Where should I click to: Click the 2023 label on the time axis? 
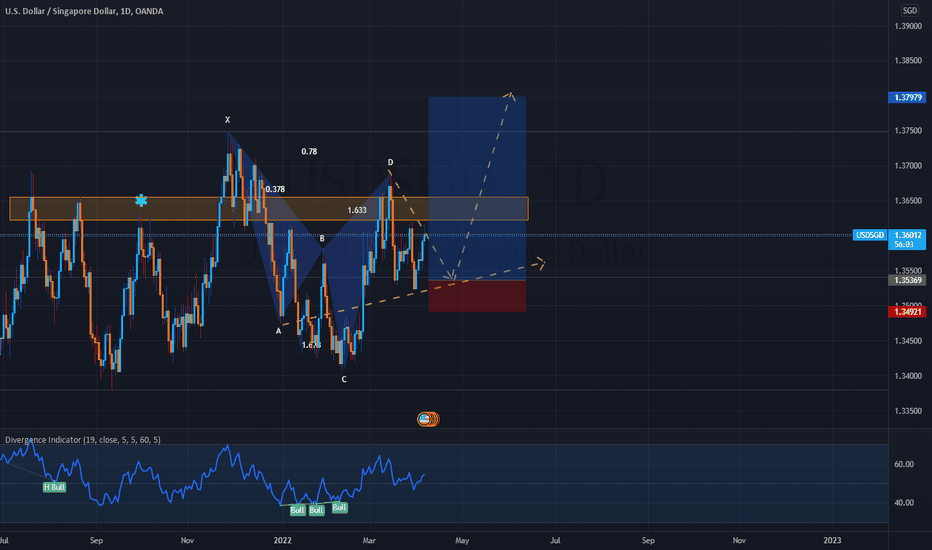pos(832,540)
